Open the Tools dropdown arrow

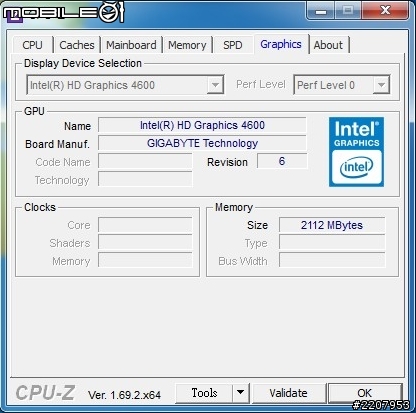pyautogui.click(x=240, y=393)
